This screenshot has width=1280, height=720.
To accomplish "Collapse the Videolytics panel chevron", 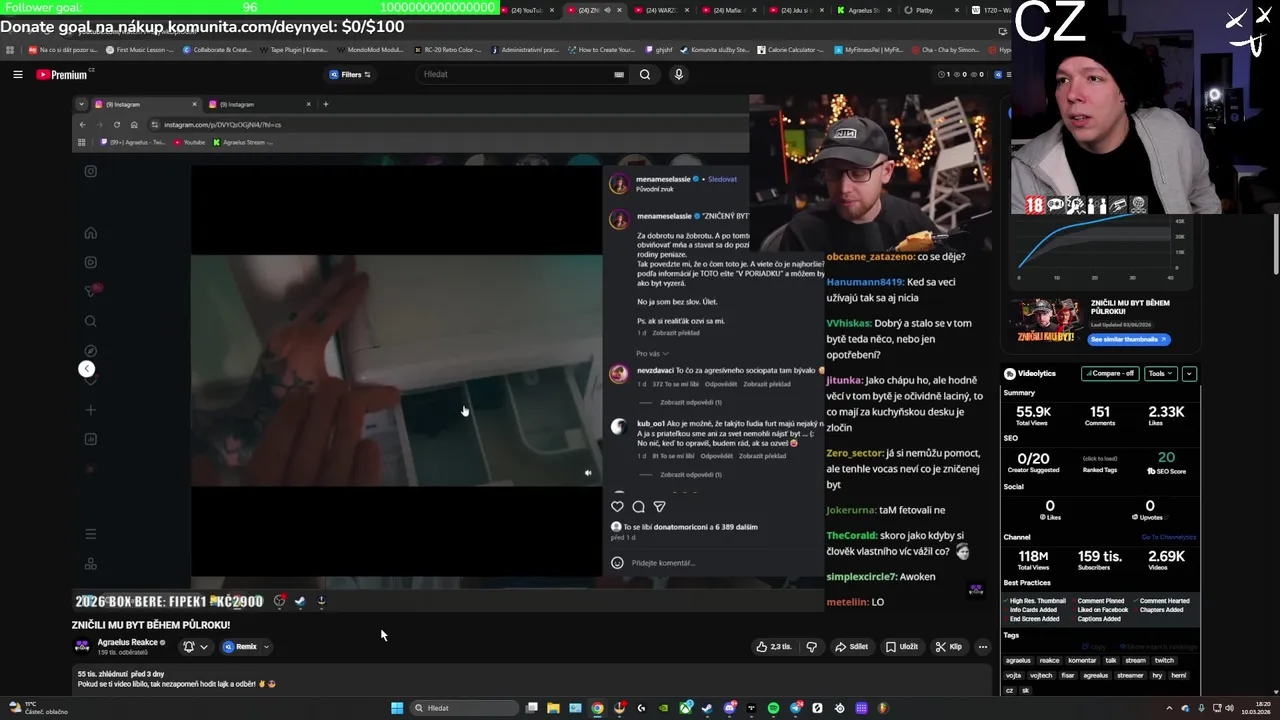I will pos(1189,373).
